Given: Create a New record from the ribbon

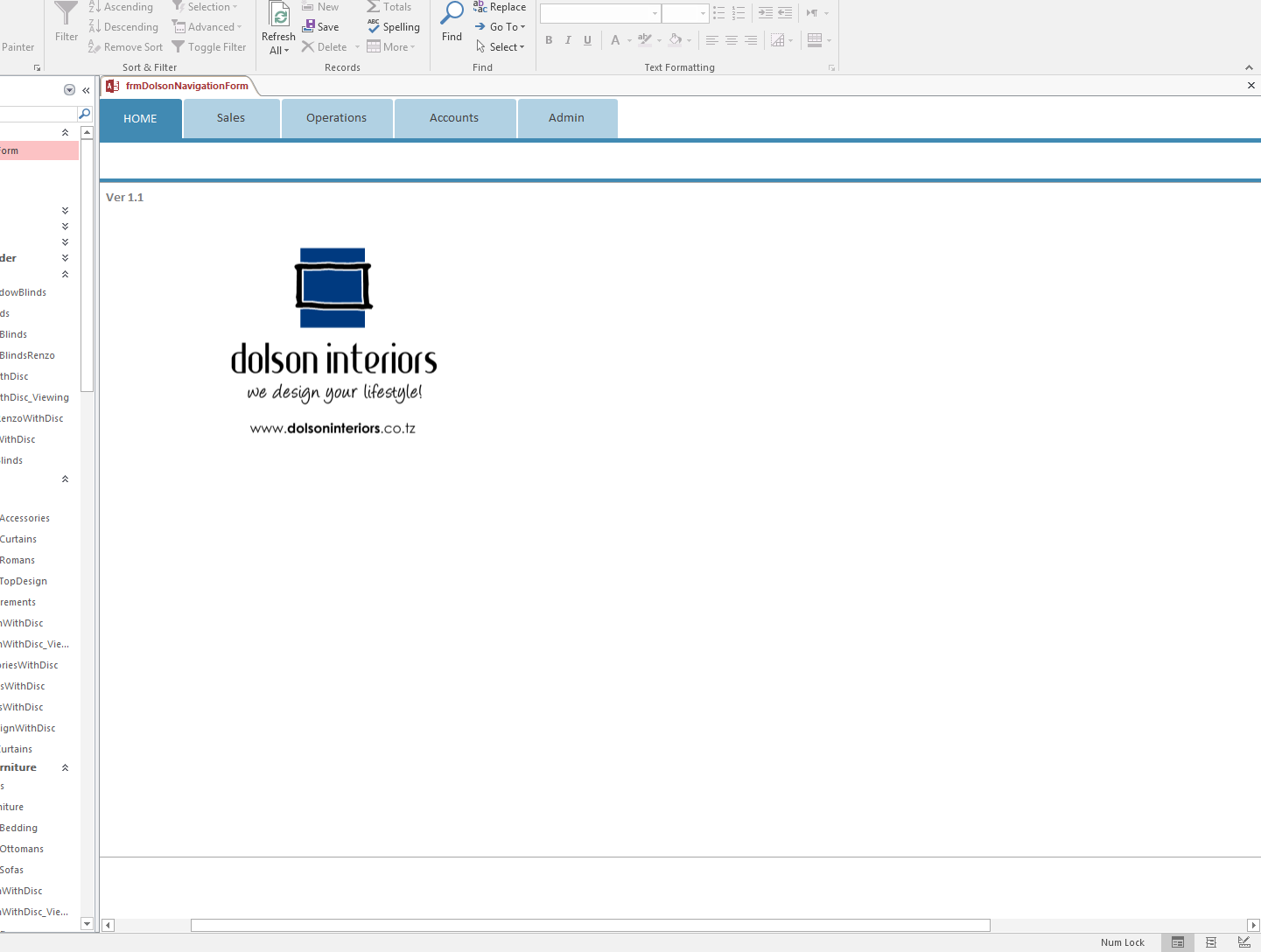Looking at the screenshot, I should coord(320,7).
